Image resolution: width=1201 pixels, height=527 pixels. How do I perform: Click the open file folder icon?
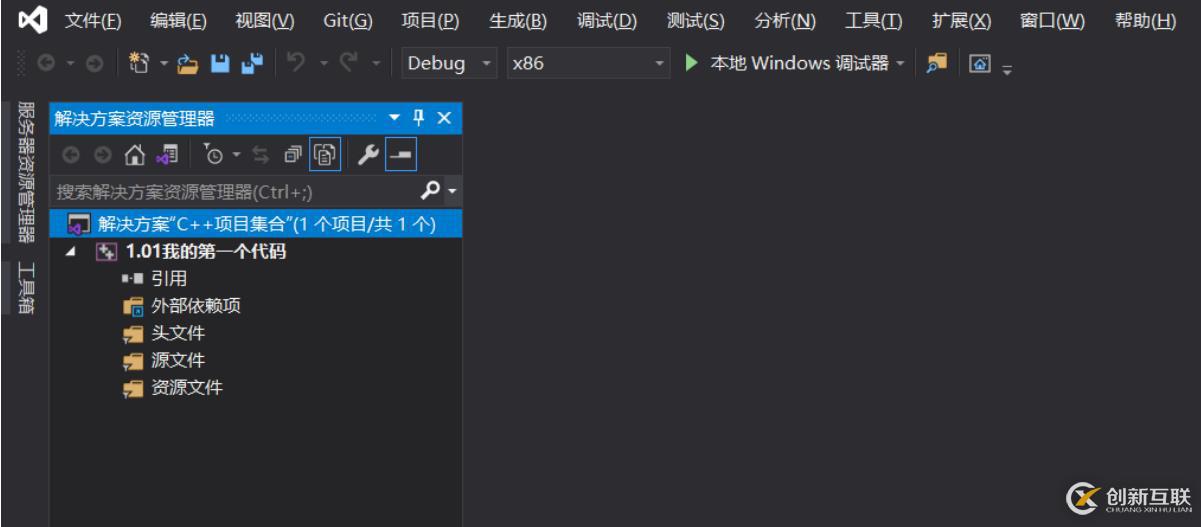188,64
